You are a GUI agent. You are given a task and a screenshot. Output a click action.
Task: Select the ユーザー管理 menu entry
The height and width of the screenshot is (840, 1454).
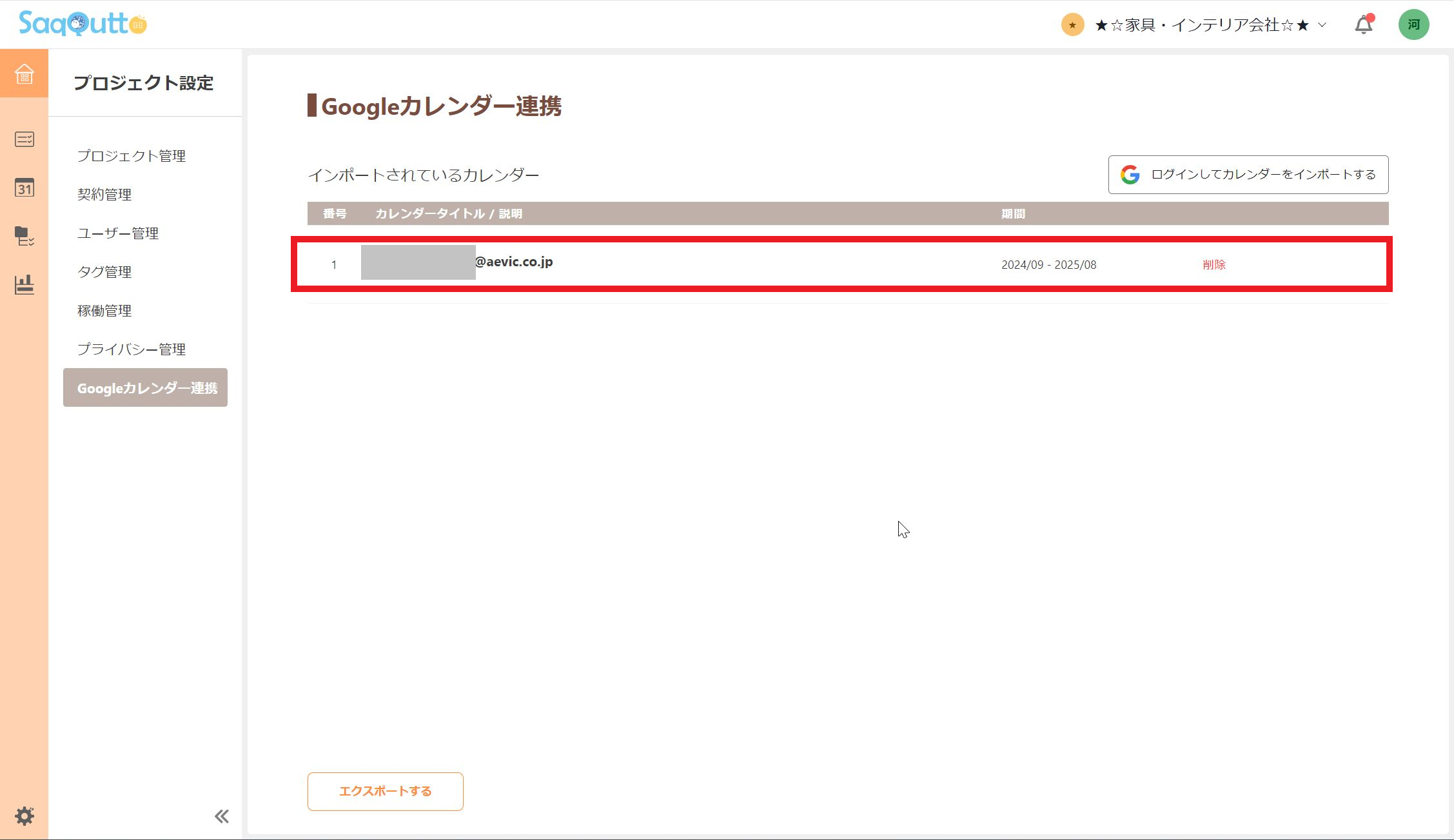tap(118, 233)
